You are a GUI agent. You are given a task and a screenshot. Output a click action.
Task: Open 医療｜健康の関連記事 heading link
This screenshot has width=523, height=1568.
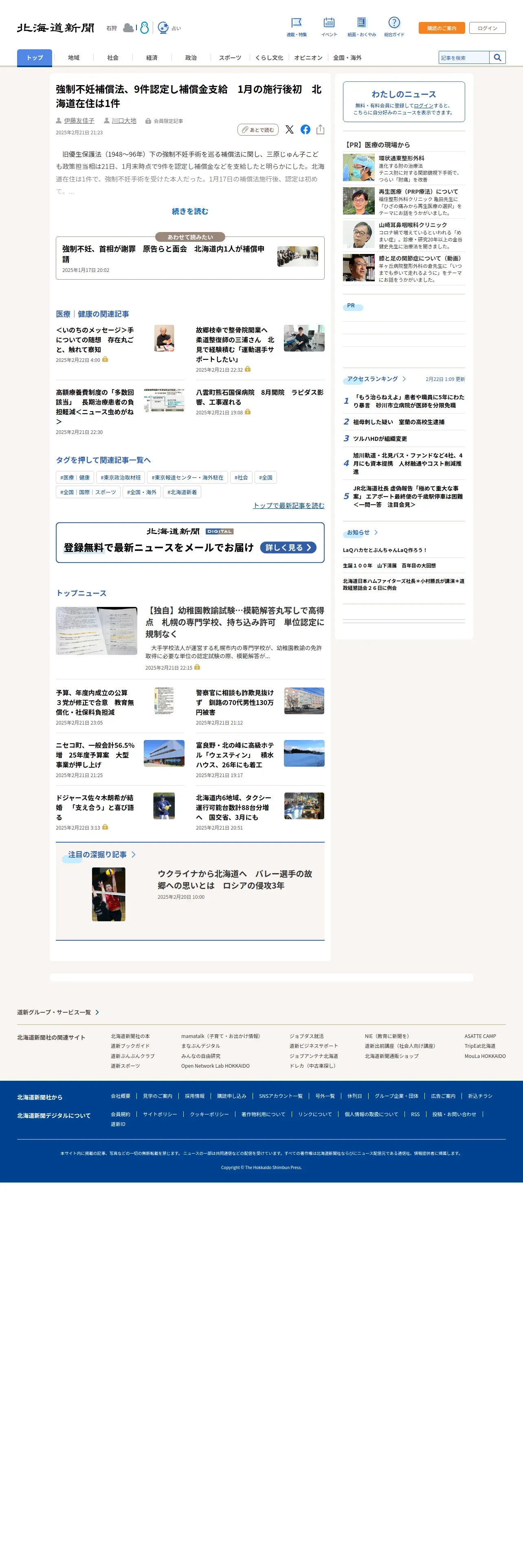pyautogui.click(x=92, y=314)
